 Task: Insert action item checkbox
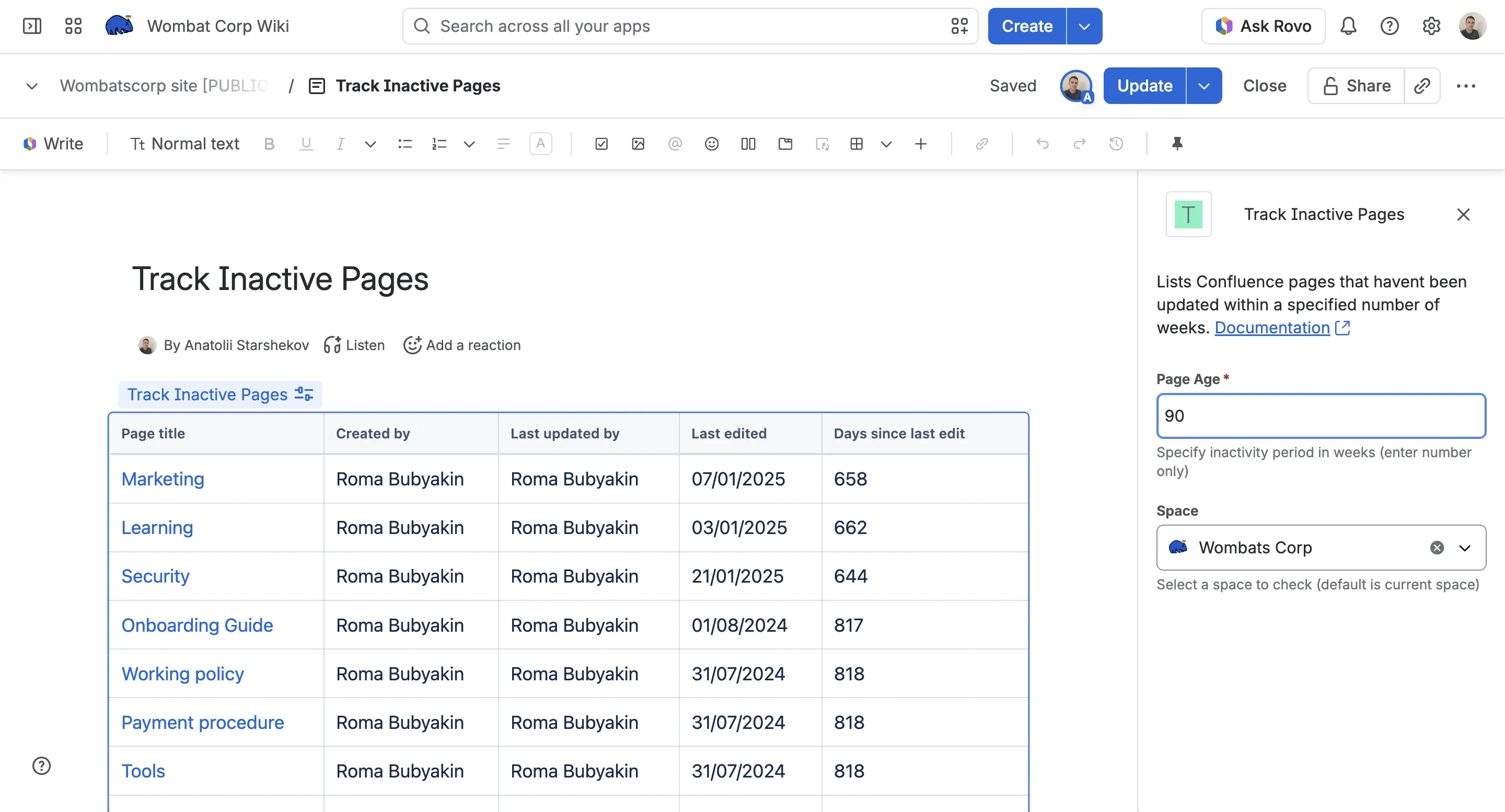[x=601, y=144]
